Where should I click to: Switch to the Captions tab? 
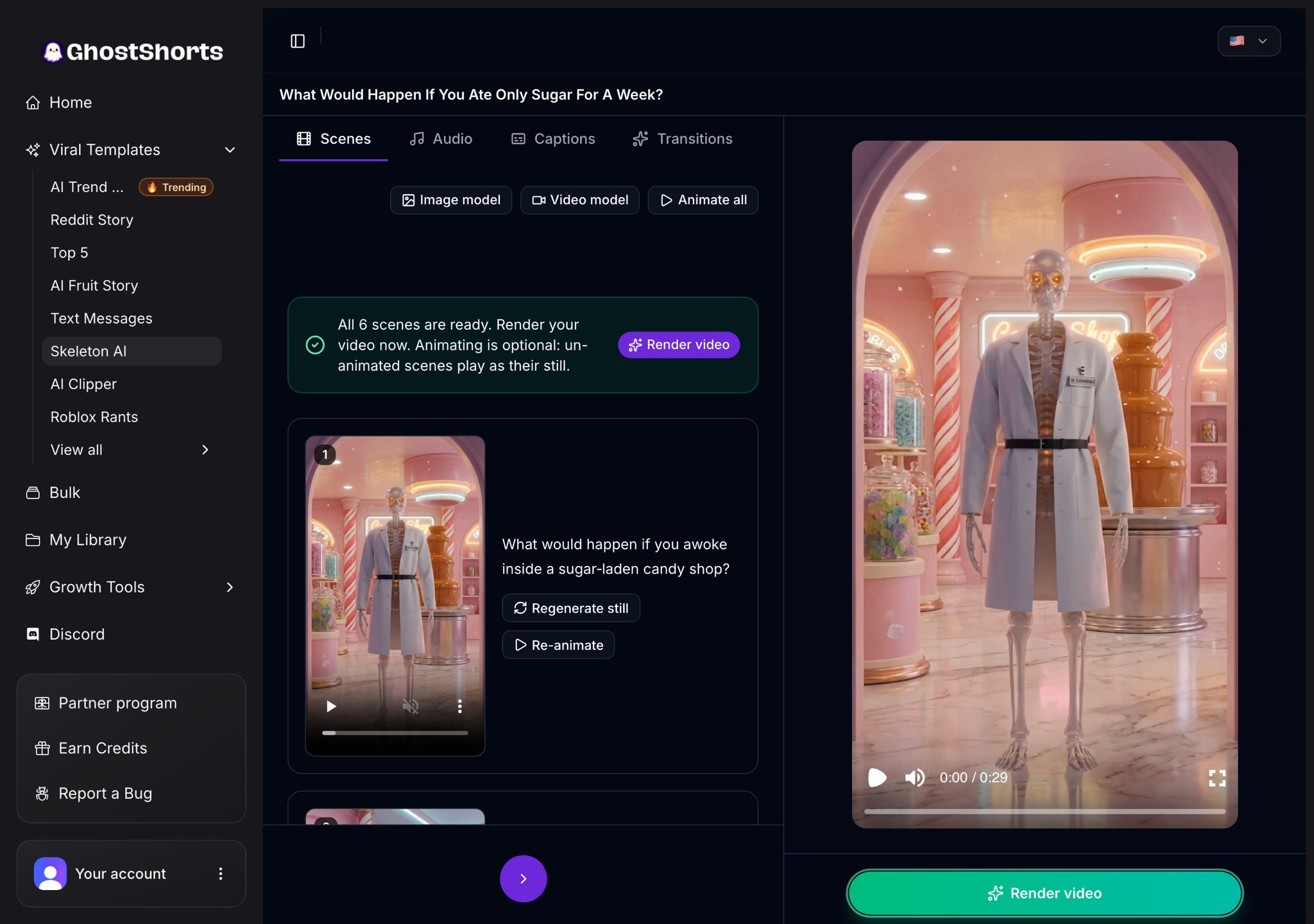(553, 139)
